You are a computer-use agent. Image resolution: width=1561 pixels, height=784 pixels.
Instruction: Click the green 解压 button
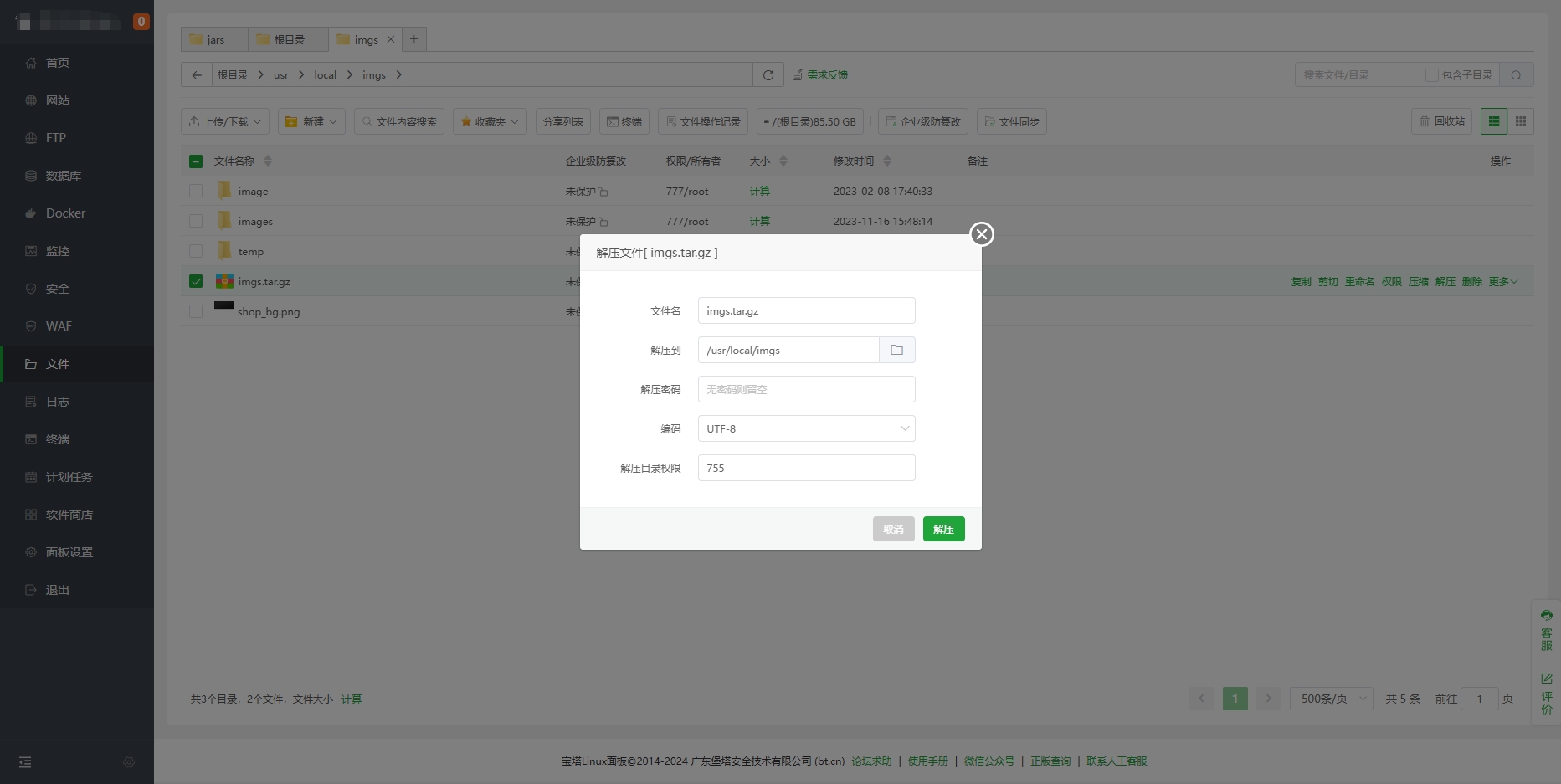(x=943, y=529)
